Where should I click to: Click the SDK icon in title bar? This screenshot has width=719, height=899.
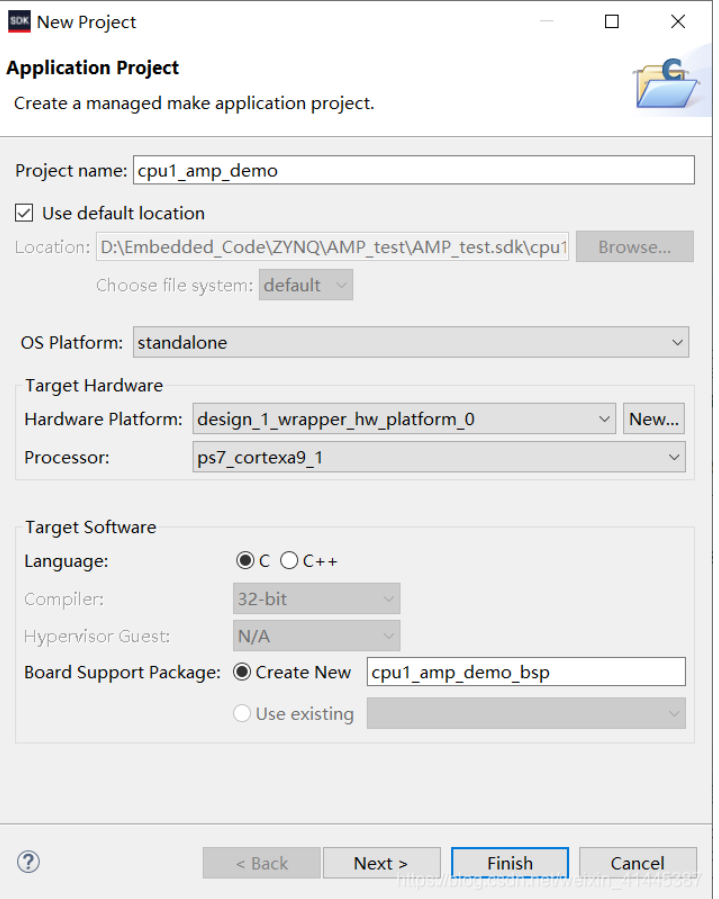pos(19,21)
